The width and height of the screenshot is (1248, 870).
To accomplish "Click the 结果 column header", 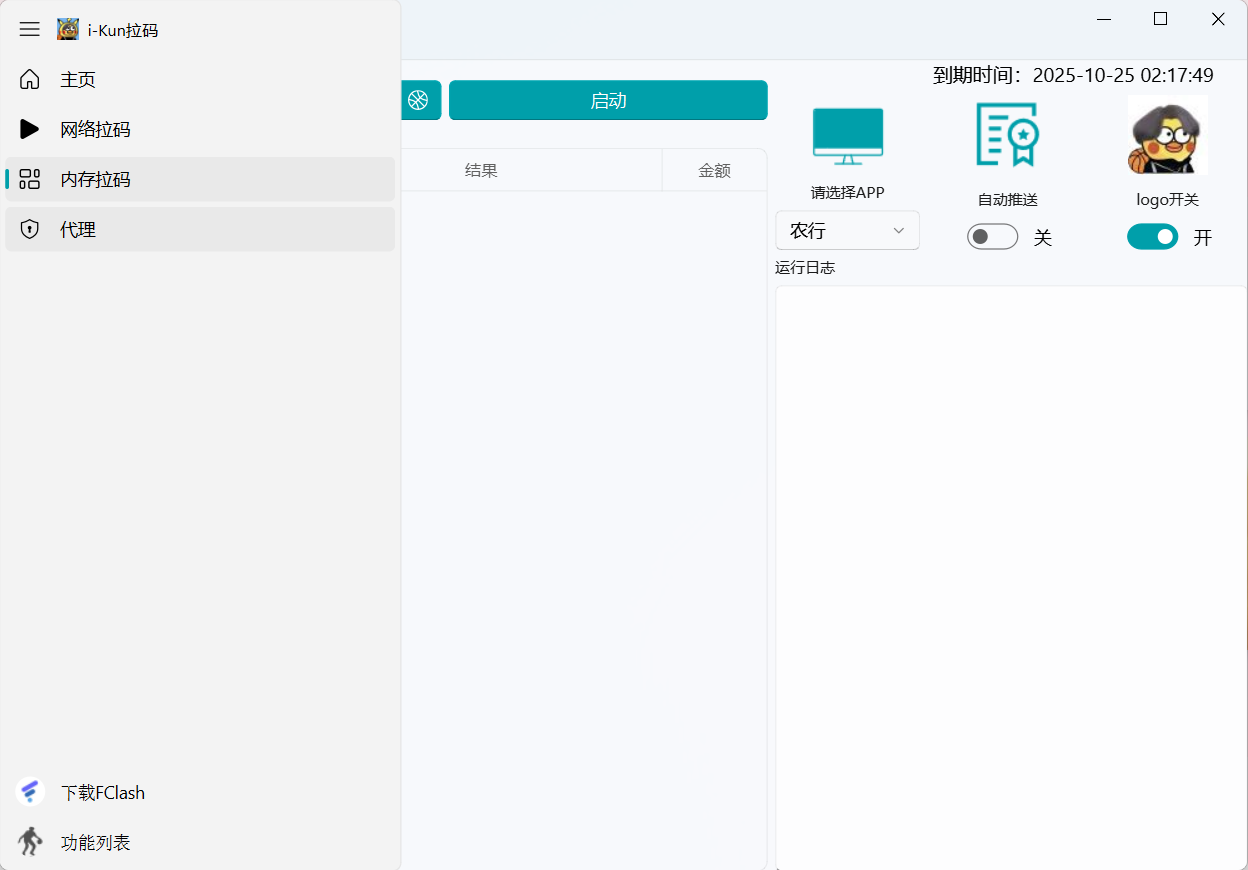I will (481, 171).
